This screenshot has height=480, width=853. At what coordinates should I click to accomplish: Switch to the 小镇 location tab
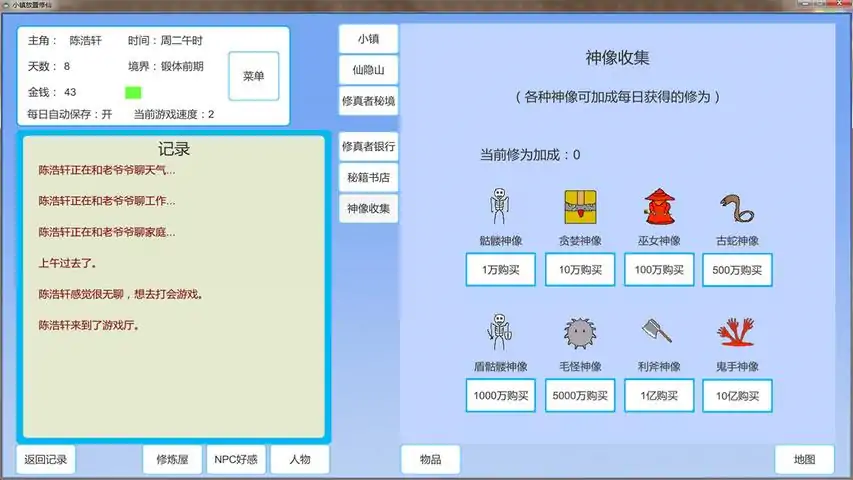point(369,40)
